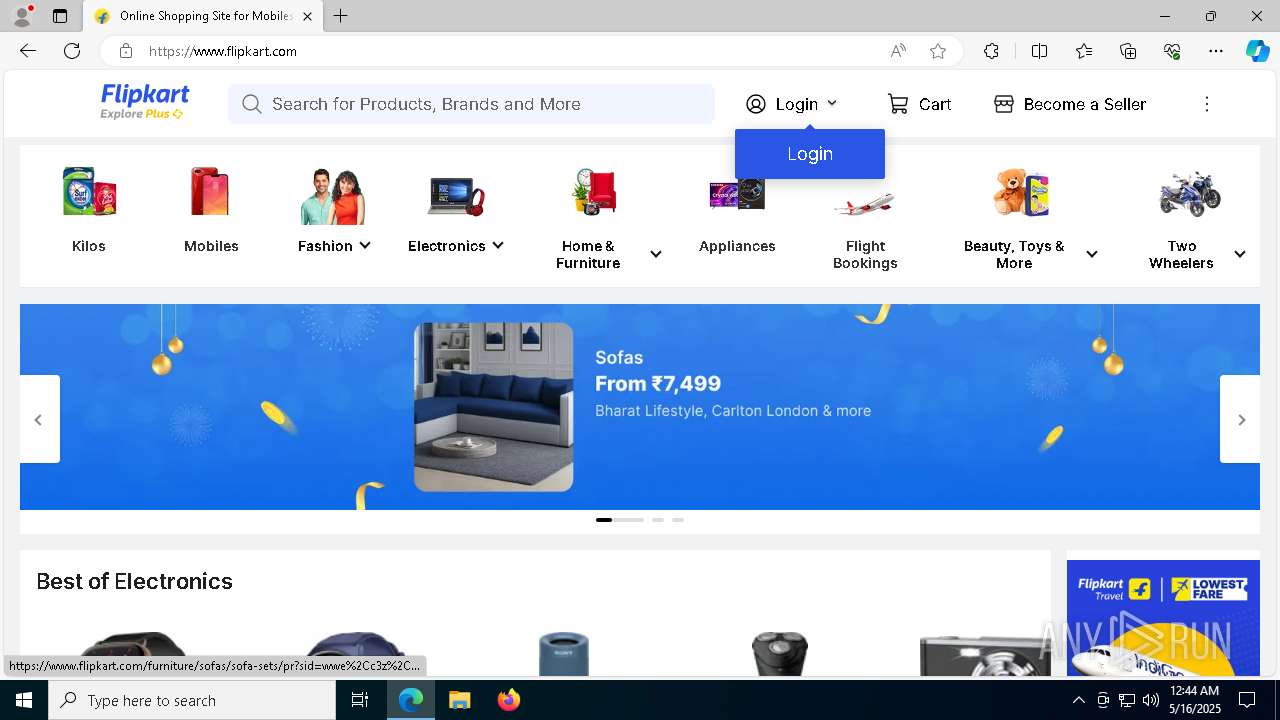Toggle the Split screen icon

1039,51
